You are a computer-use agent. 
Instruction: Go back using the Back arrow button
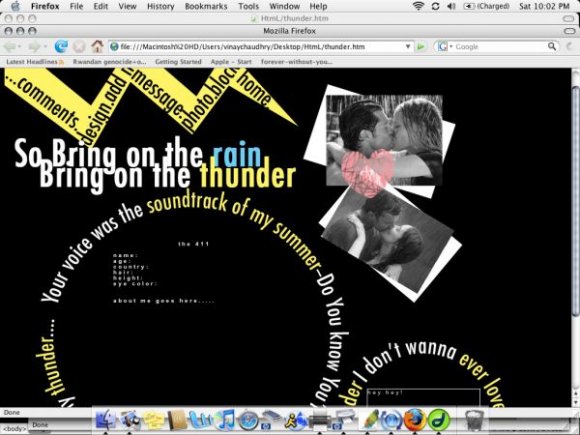coord(10,47)
